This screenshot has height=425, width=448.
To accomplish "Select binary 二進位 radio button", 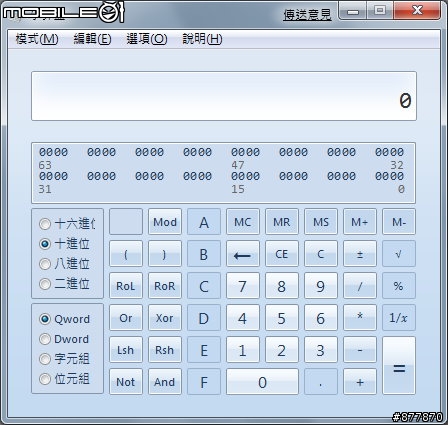I will click(x=45, y=284).
